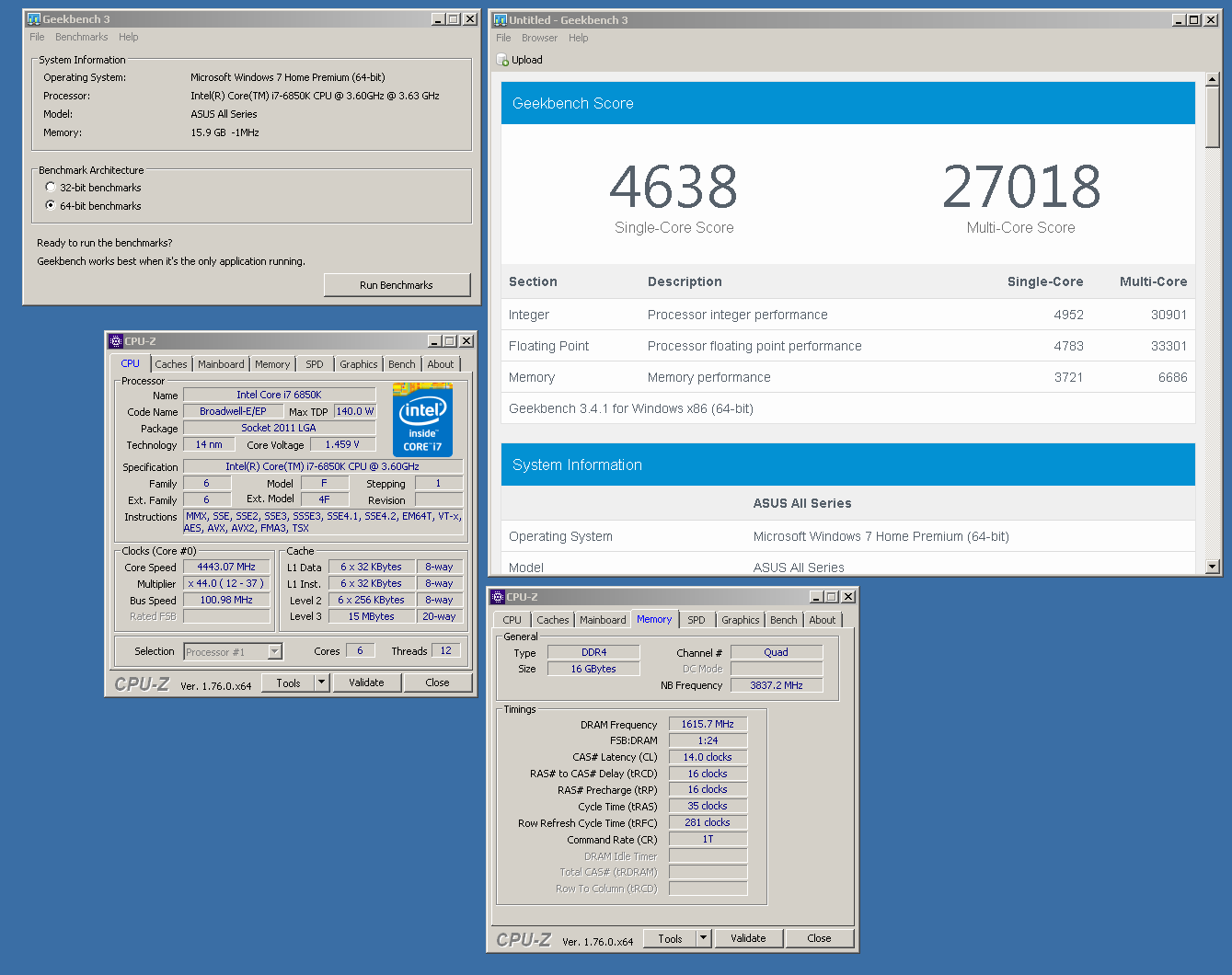Click the Close button in the CPU-Z CPU window
The width and height of the screenshot is (1232, 975).
click(438, 682)
